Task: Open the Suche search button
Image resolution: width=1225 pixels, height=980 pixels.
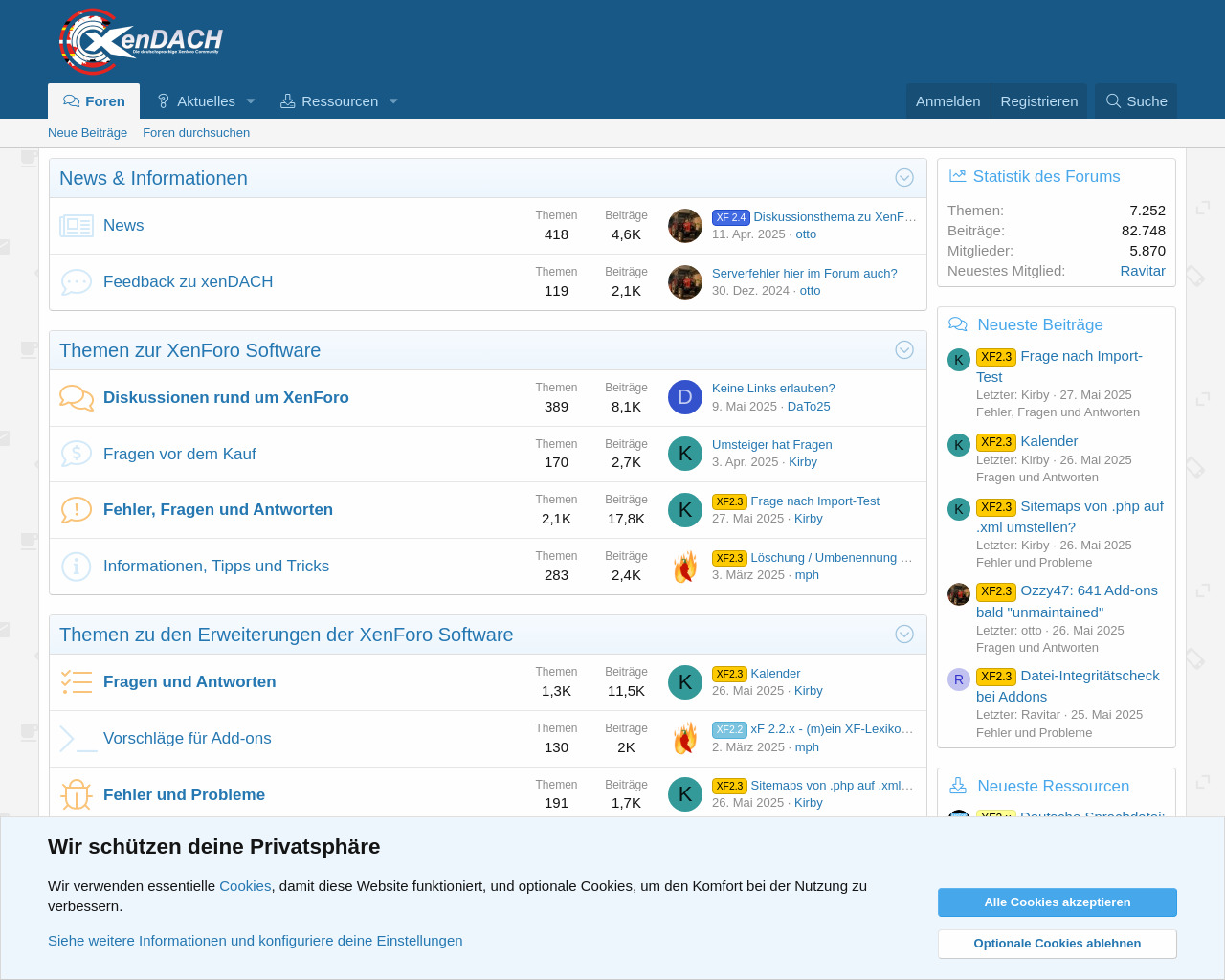Action: click(1136, 101)
